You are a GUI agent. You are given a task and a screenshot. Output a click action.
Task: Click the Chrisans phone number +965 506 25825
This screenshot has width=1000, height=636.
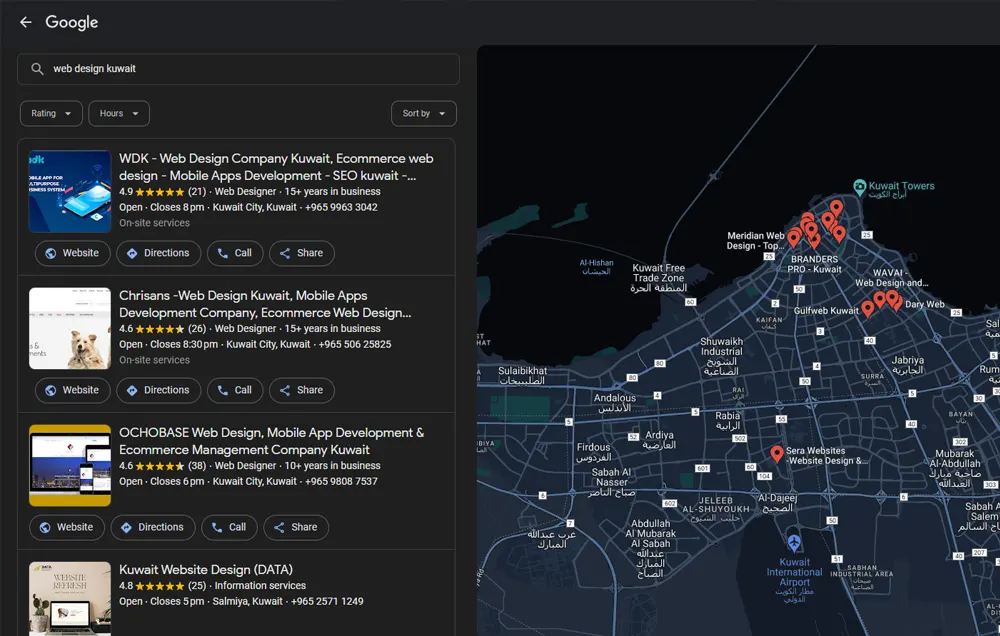point(355,344)
